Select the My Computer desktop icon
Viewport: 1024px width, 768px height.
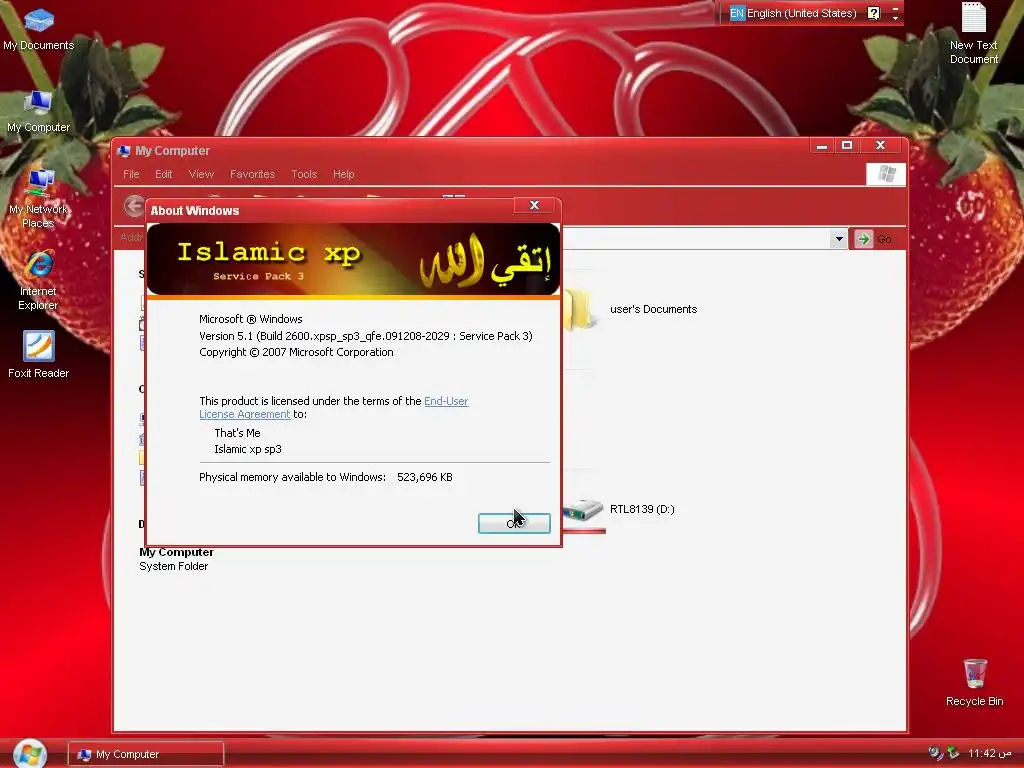click(x=39, y=112)
